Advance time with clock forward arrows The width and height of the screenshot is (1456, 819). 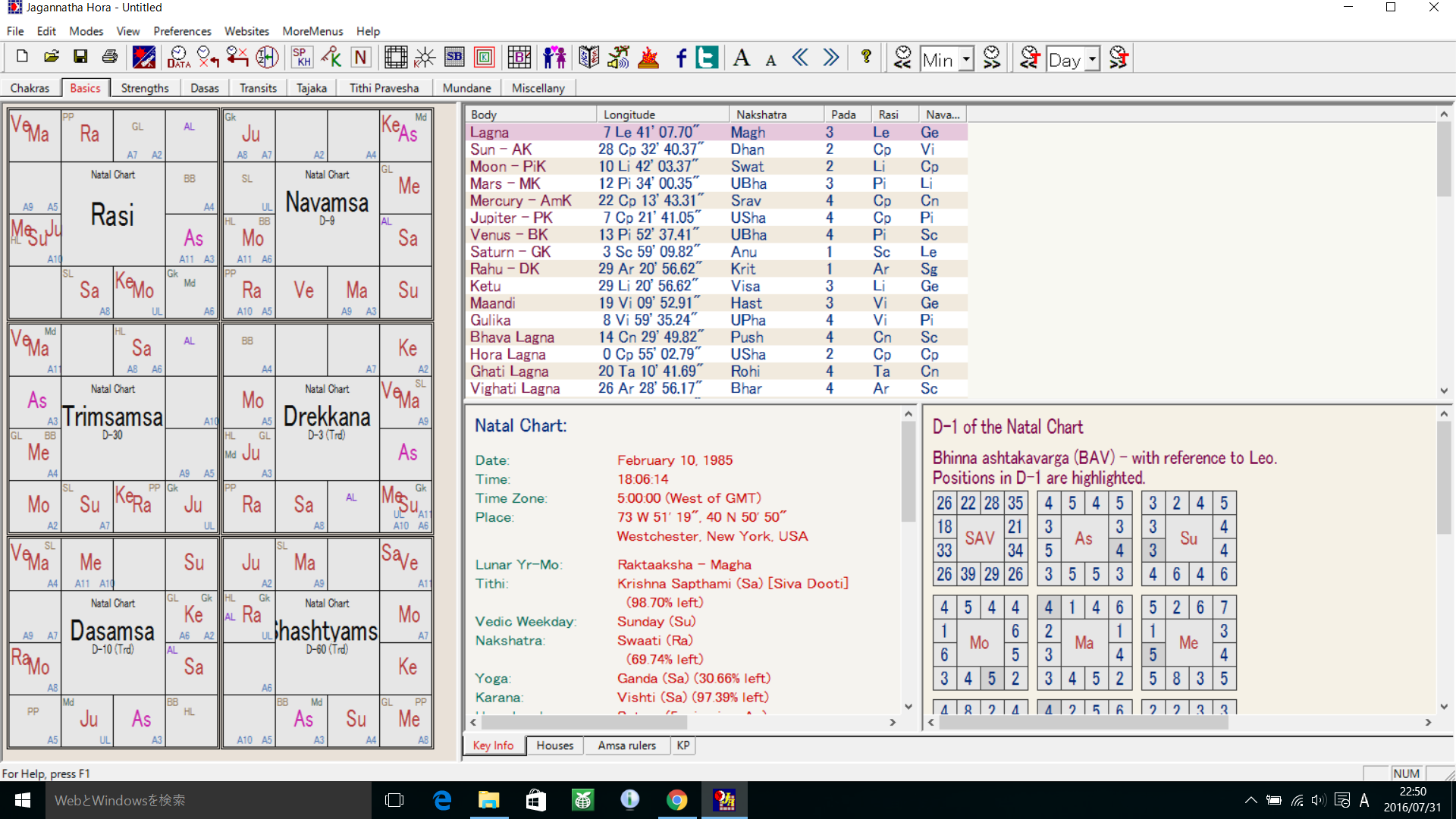pyautogui.click(x=992, y=58)
